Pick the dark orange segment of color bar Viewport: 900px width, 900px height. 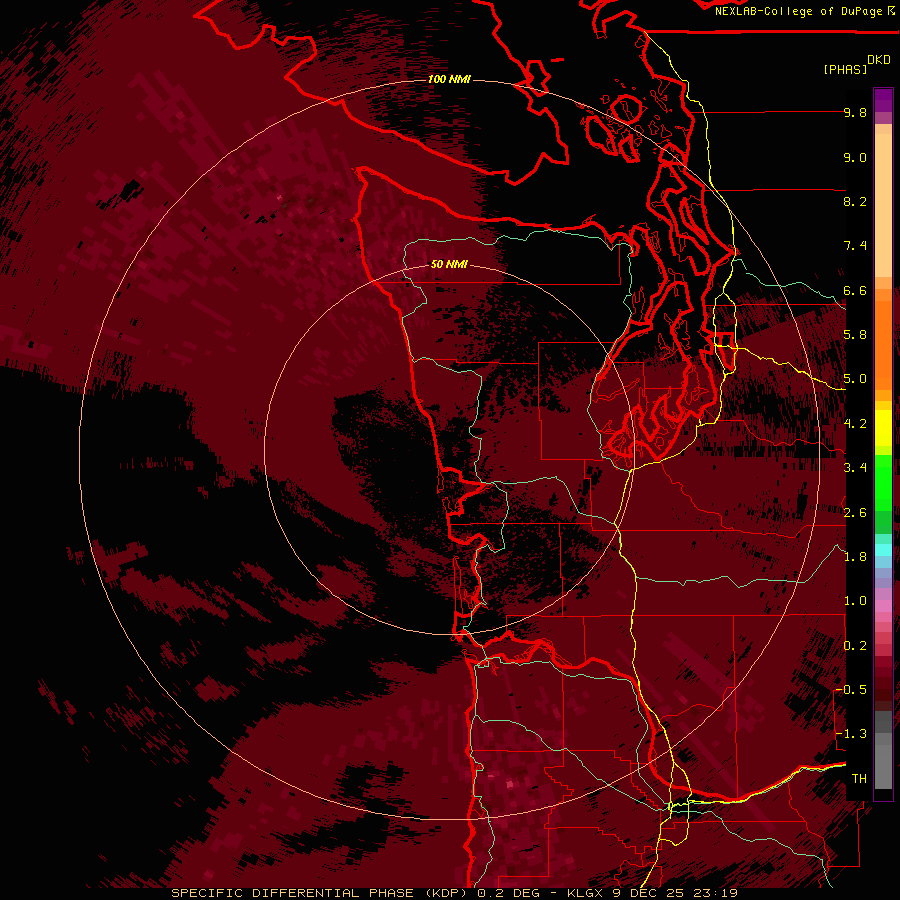coord(883,344)
